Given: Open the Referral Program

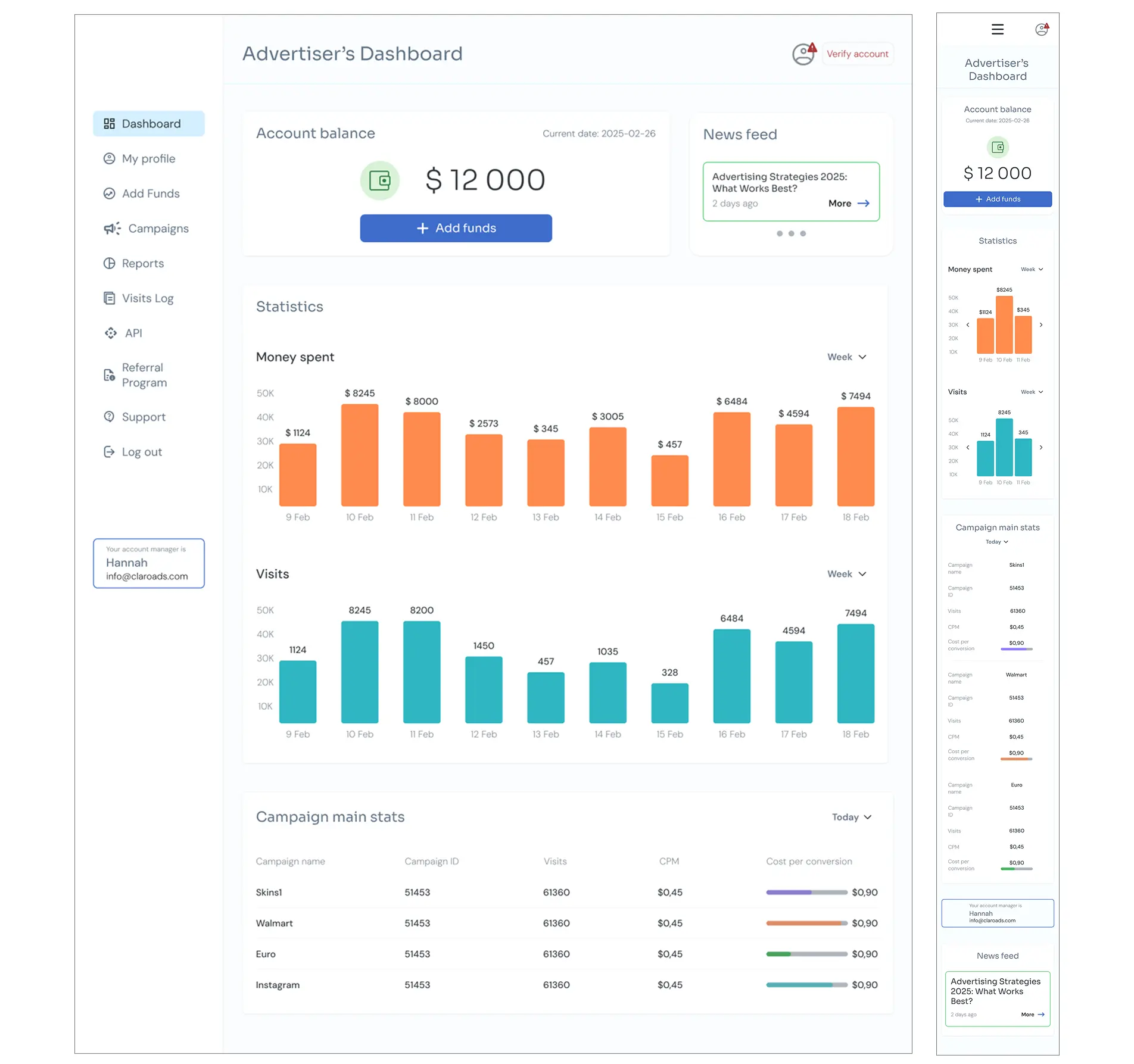Looking at the screenshot, I should pyautogui.click(x=143, y=375).
